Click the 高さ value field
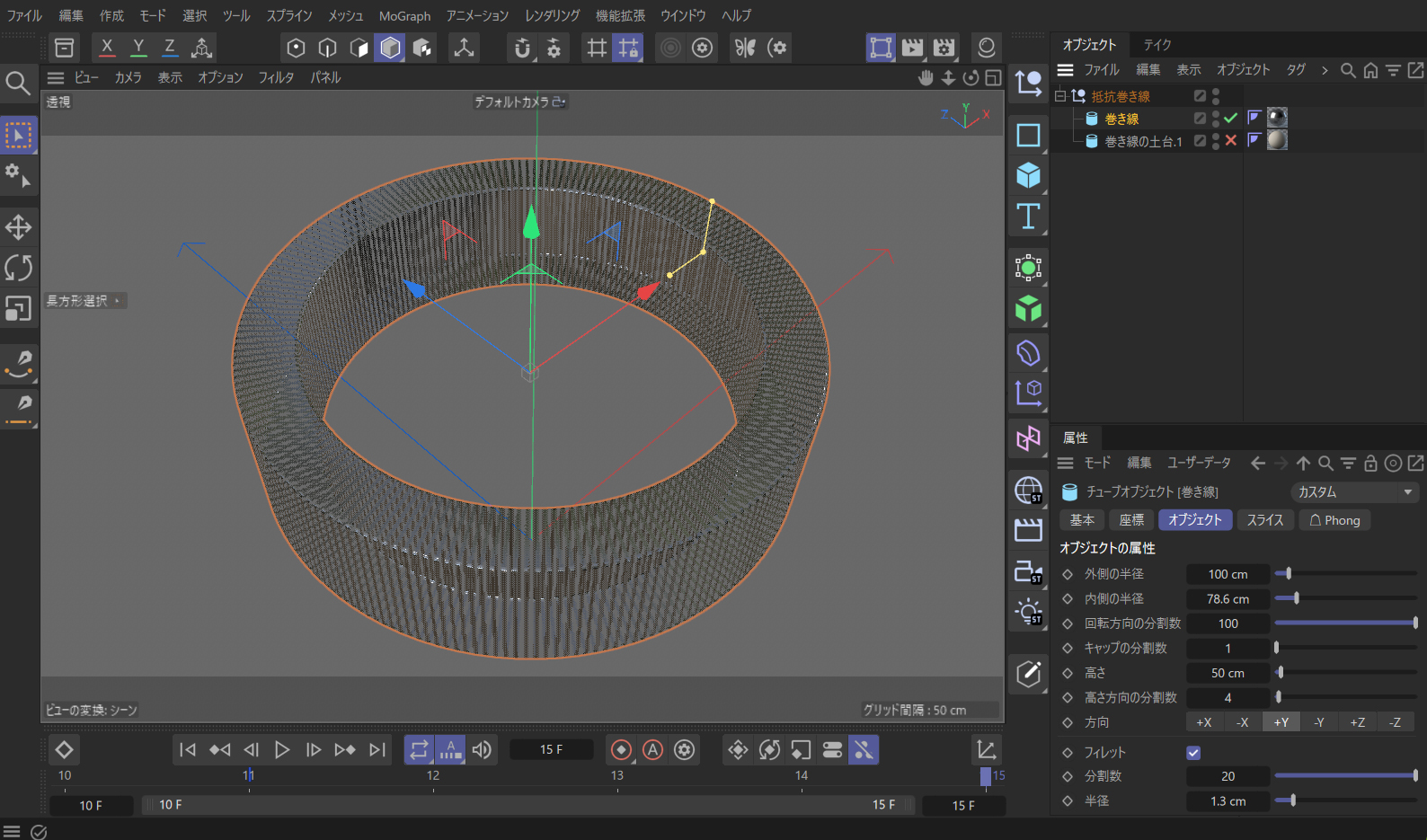 pos(1228,673)
